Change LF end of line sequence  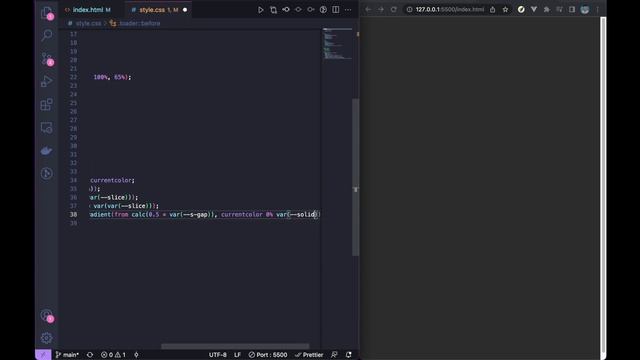point(238,355)
